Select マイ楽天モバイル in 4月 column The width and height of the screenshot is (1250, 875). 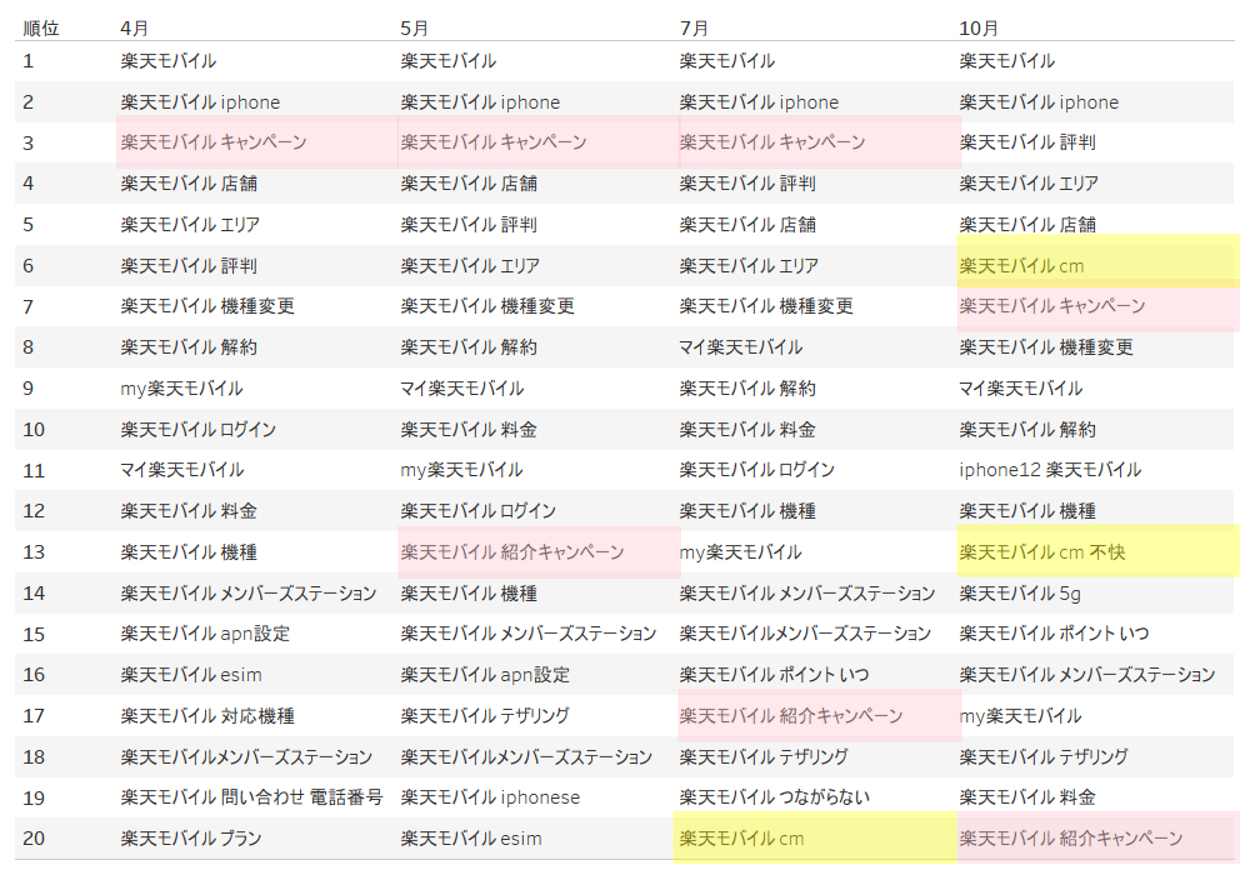pyautogui.click(x=182, y=470)
